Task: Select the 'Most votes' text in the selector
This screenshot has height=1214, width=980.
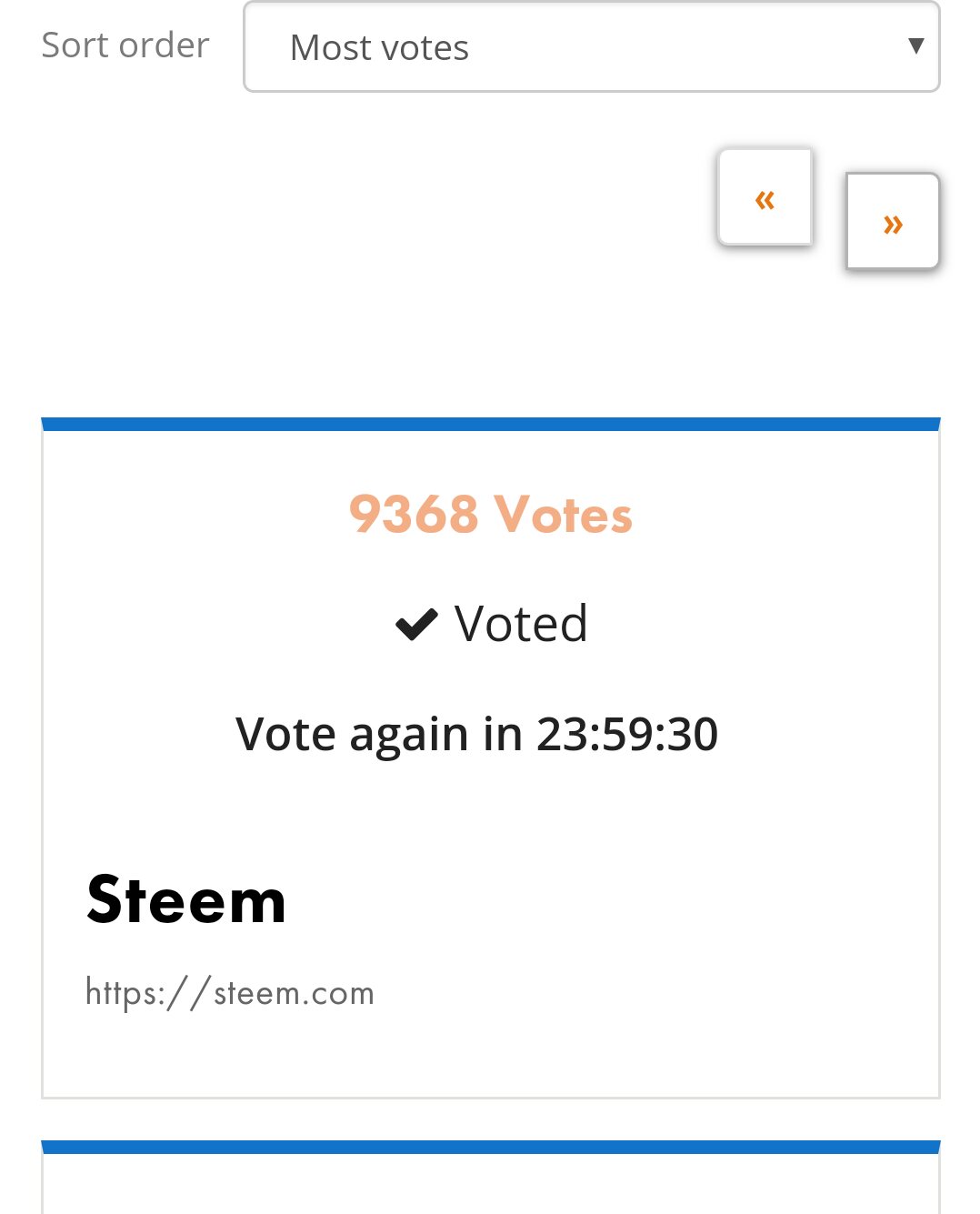Action: click(379, 47)
